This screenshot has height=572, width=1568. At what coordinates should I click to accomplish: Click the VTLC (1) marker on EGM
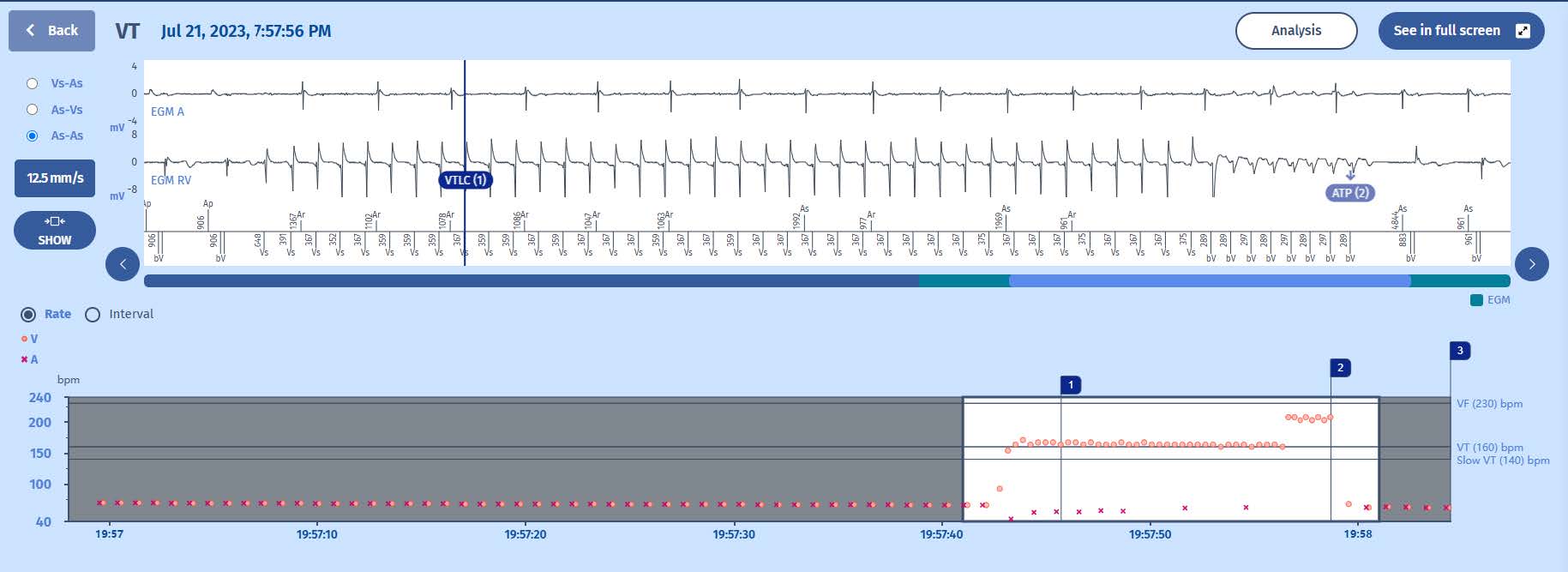coord(465,180)
